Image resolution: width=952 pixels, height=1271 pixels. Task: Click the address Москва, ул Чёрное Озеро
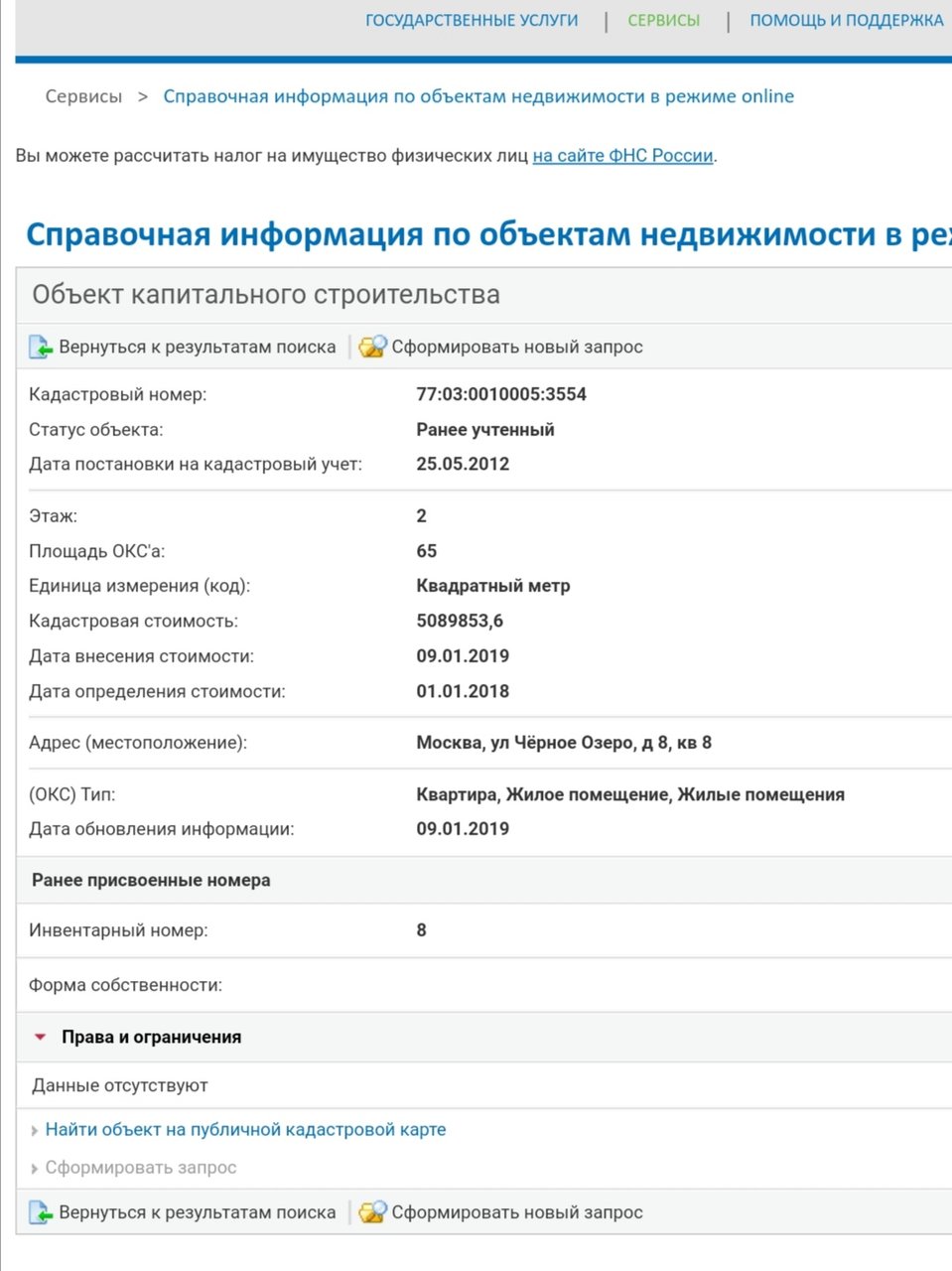pos(564,743)
